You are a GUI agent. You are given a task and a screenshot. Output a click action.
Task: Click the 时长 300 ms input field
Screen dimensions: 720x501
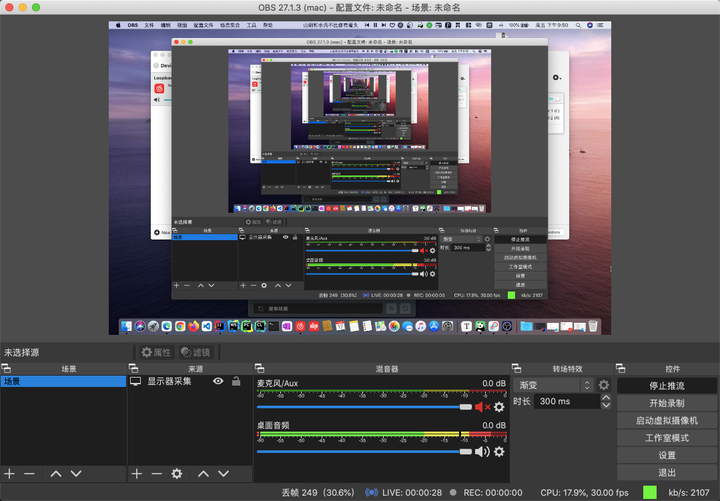[568, 401]
